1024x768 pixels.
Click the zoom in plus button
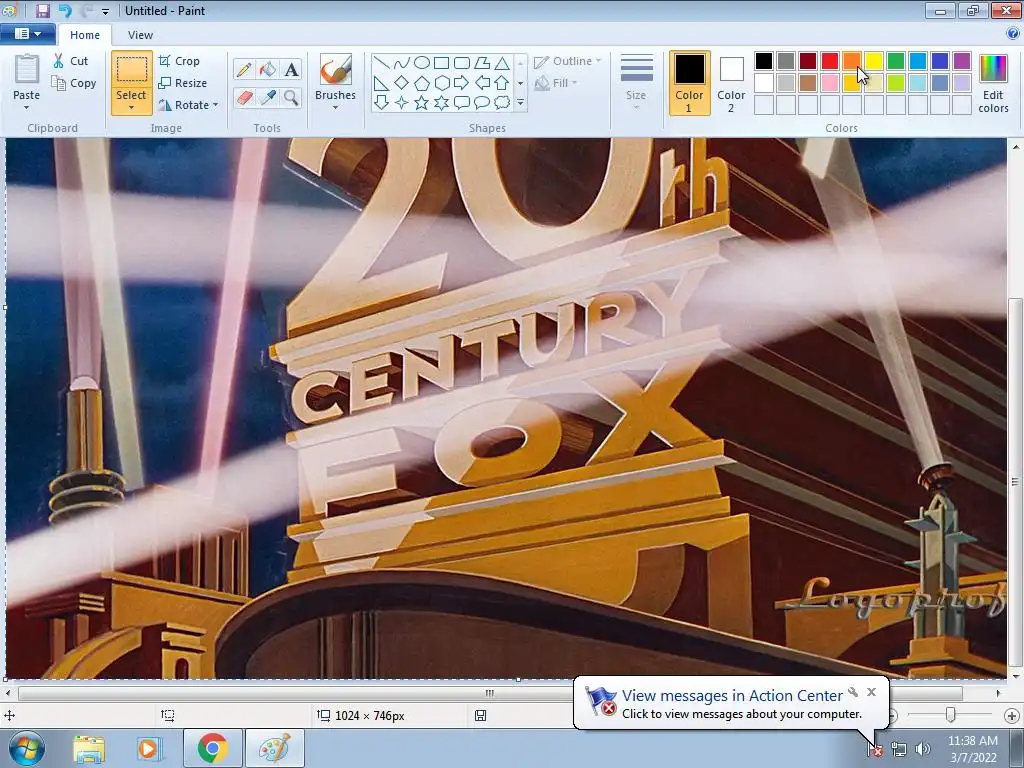pyautogui.click(x=1012, y=716)
